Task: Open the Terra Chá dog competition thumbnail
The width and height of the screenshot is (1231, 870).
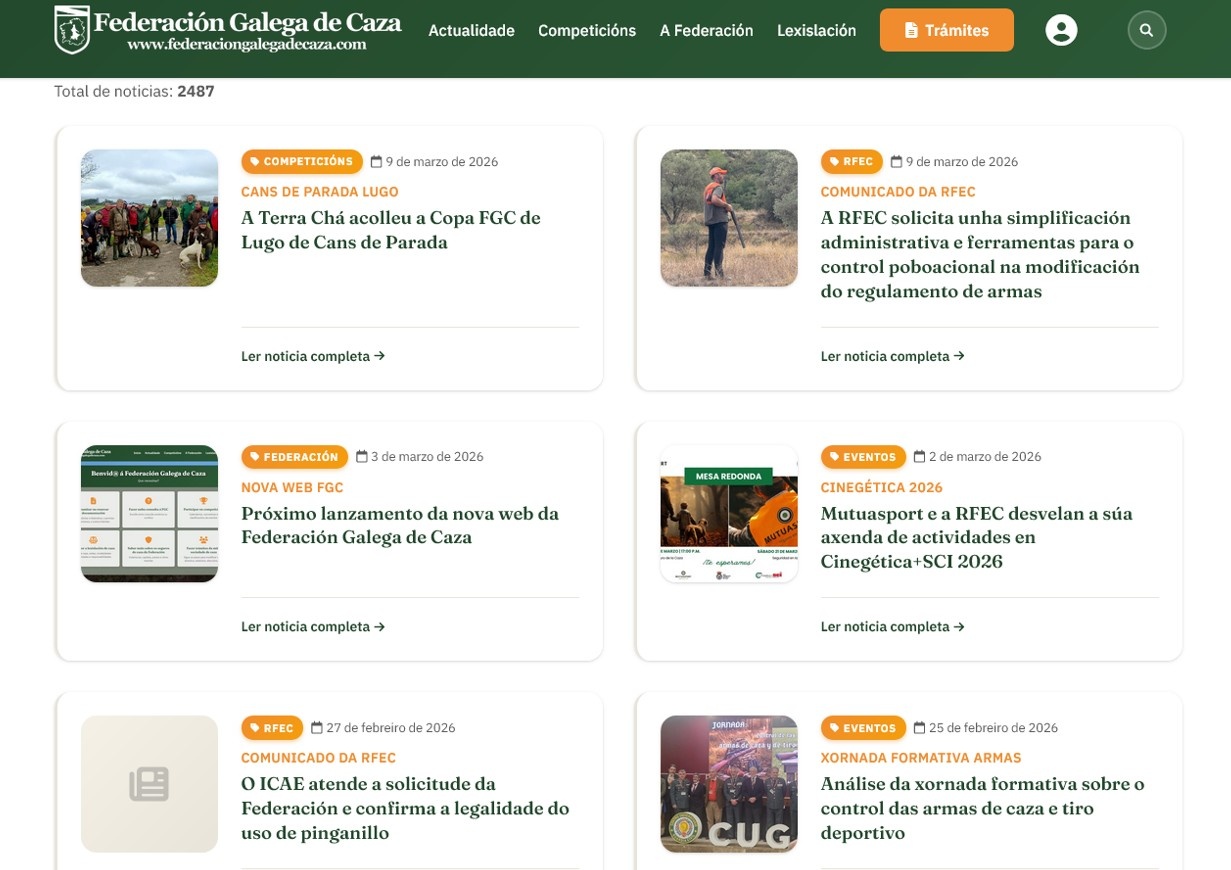Action: 149,218
